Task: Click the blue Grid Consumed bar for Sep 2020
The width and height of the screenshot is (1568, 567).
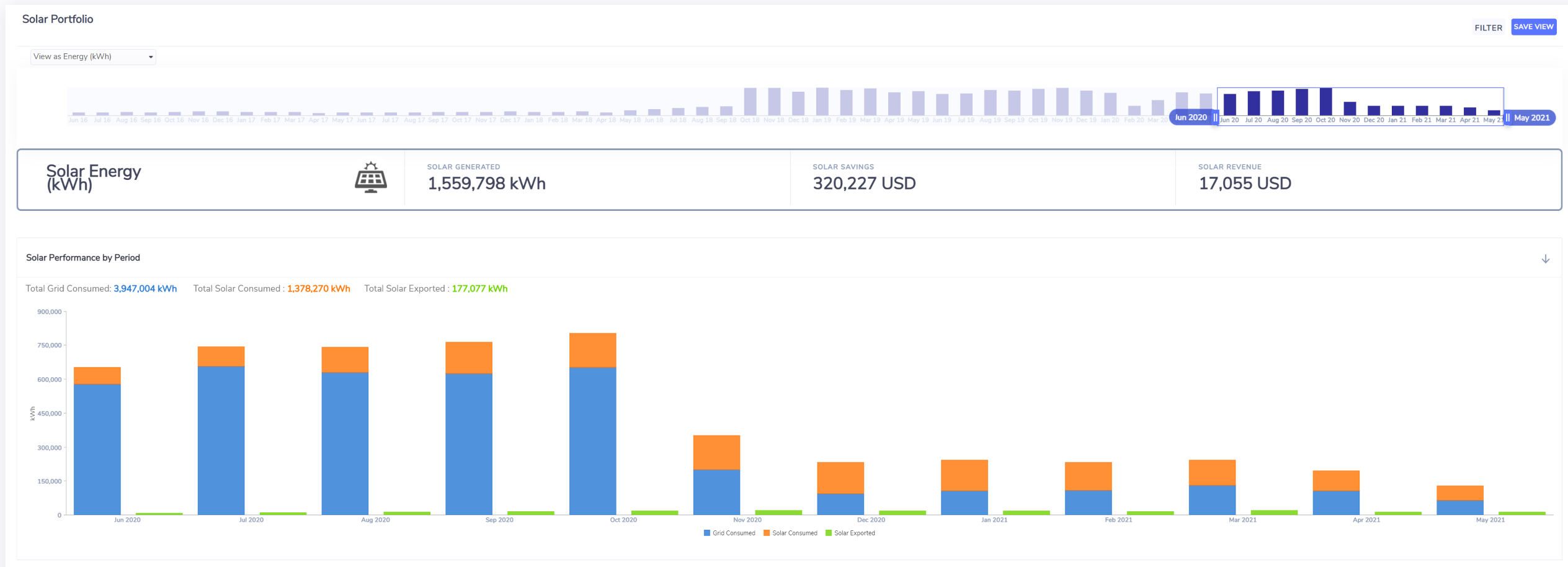Action: coord(469,444)
